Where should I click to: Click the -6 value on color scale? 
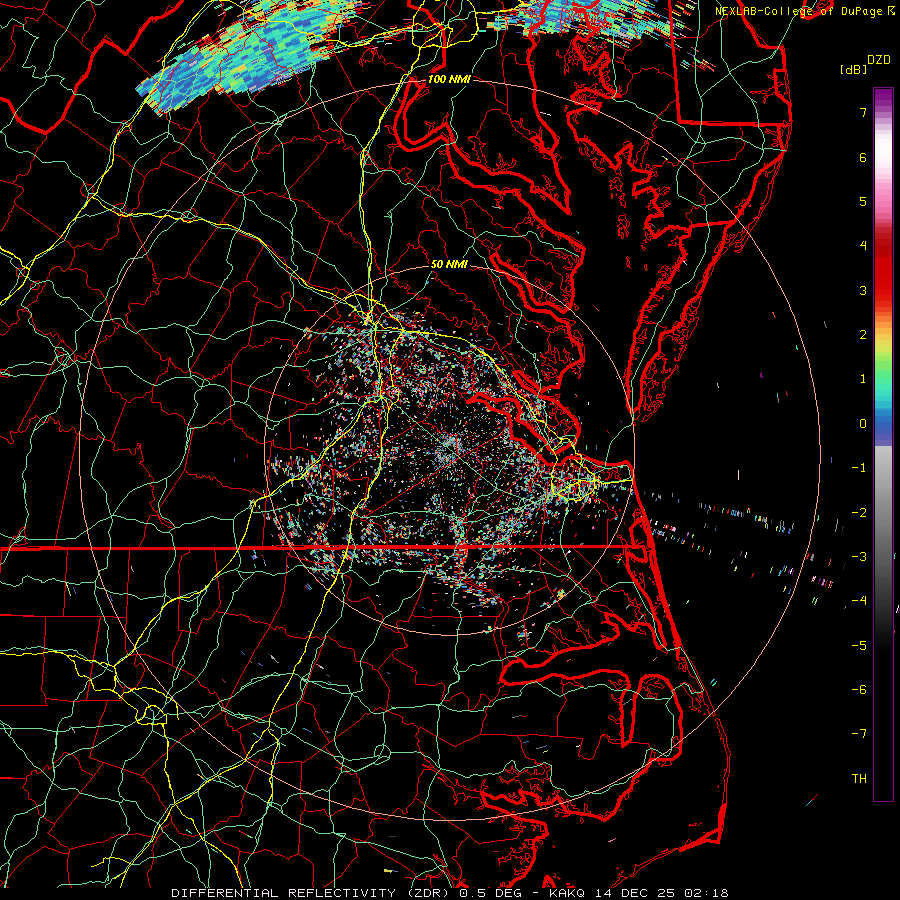859,690
